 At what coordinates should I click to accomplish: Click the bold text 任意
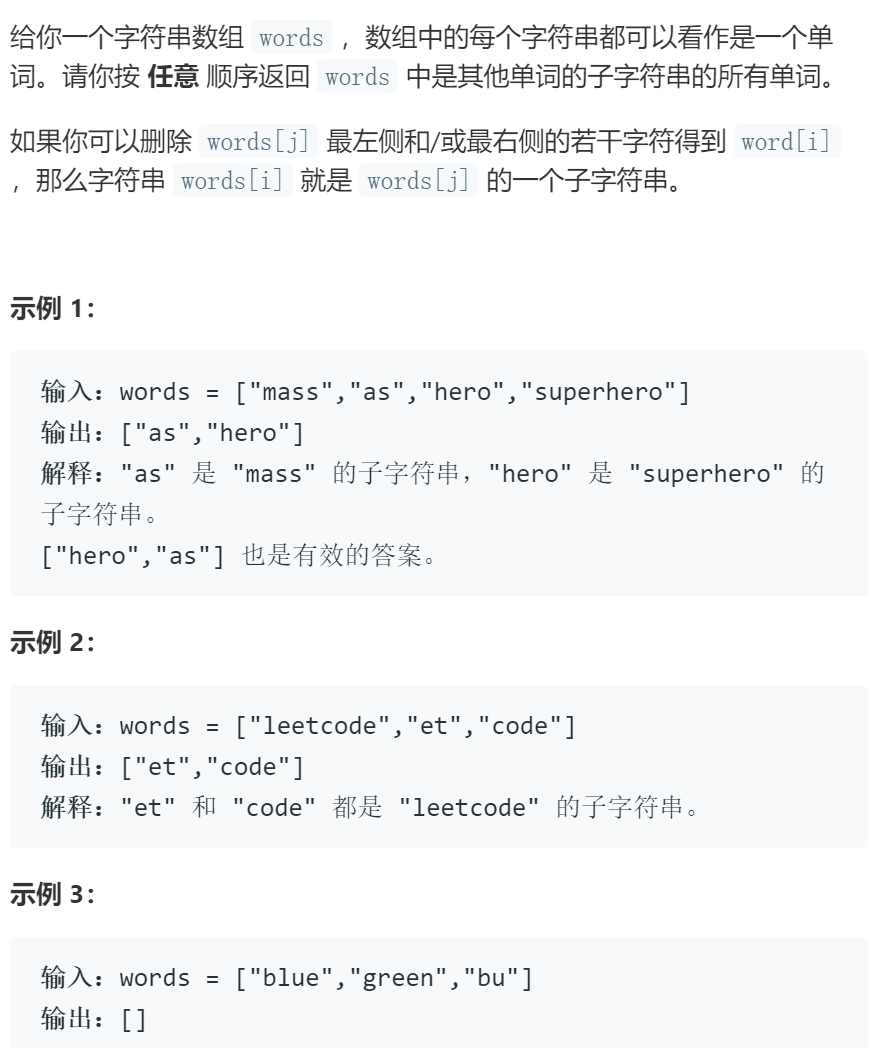[x=173, y=76]
